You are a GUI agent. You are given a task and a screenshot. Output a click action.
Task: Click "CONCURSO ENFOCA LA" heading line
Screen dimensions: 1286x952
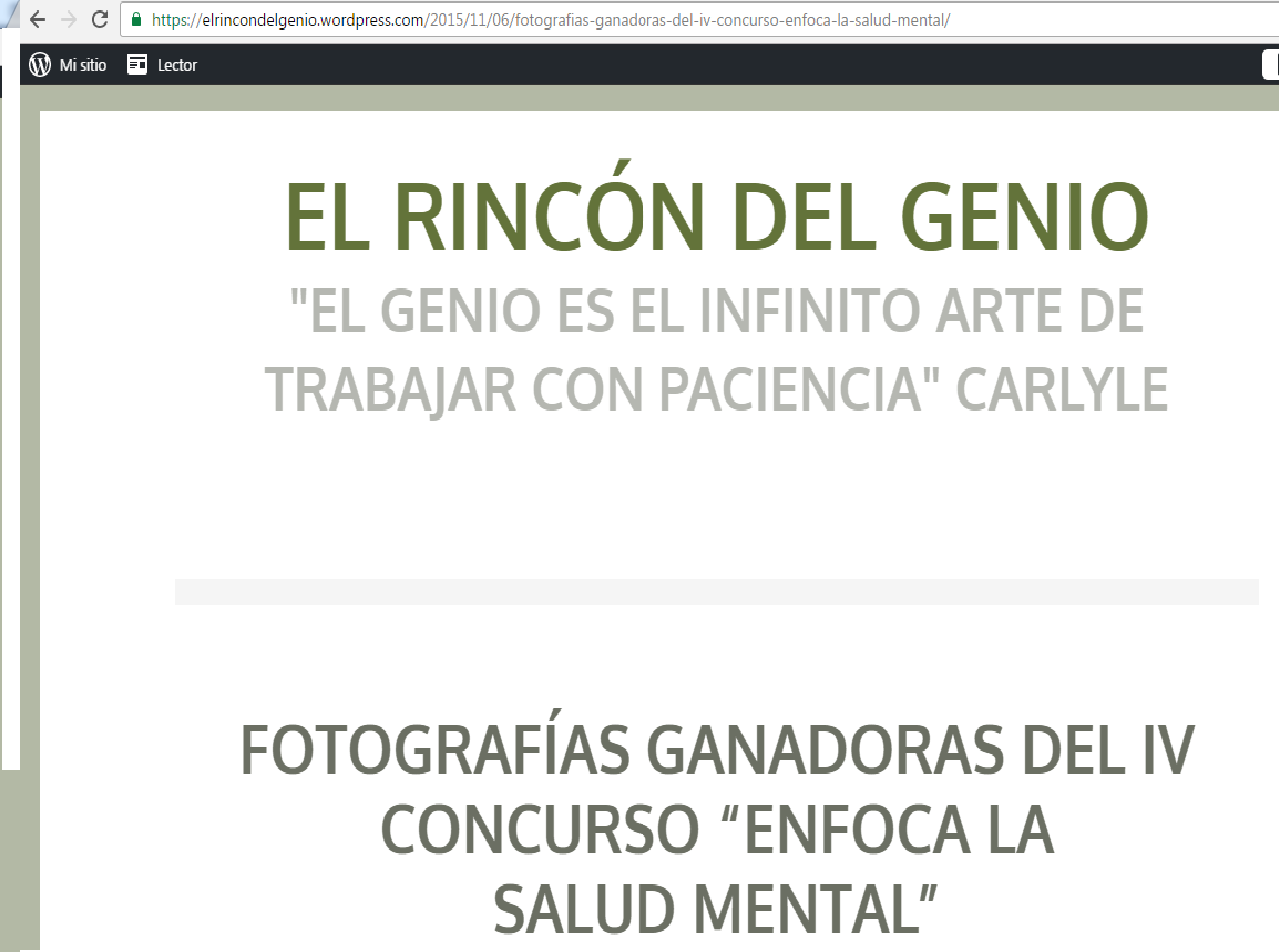(x=715, y=828)
